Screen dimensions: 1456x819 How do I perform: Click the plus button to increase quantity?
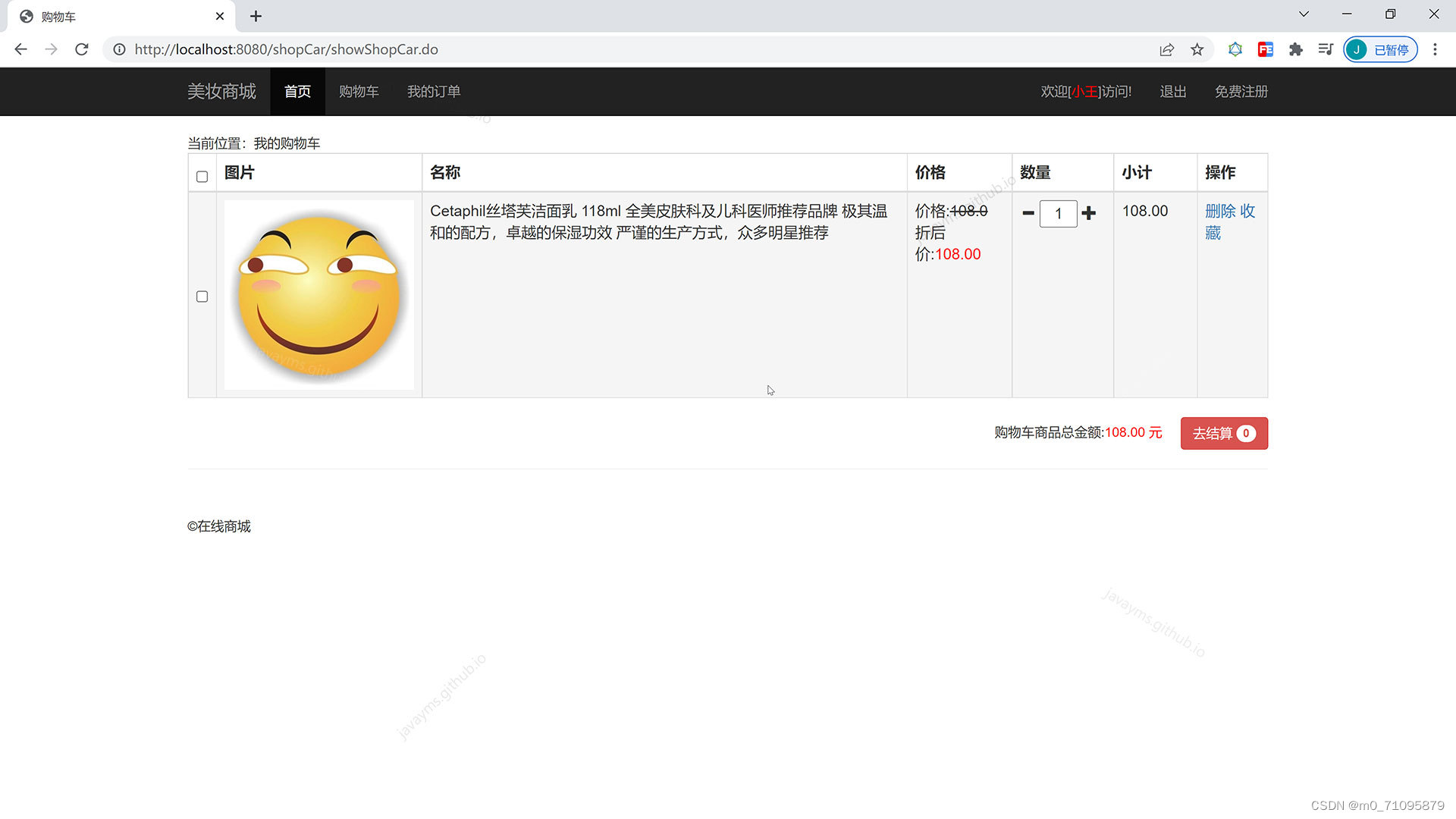coord(1089,213)
